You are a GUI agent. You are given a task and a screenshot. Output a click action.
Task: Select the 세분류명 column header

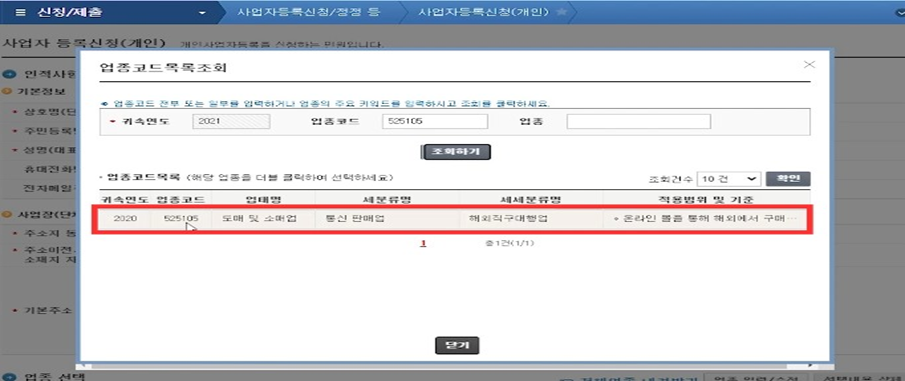coord(387,199)
